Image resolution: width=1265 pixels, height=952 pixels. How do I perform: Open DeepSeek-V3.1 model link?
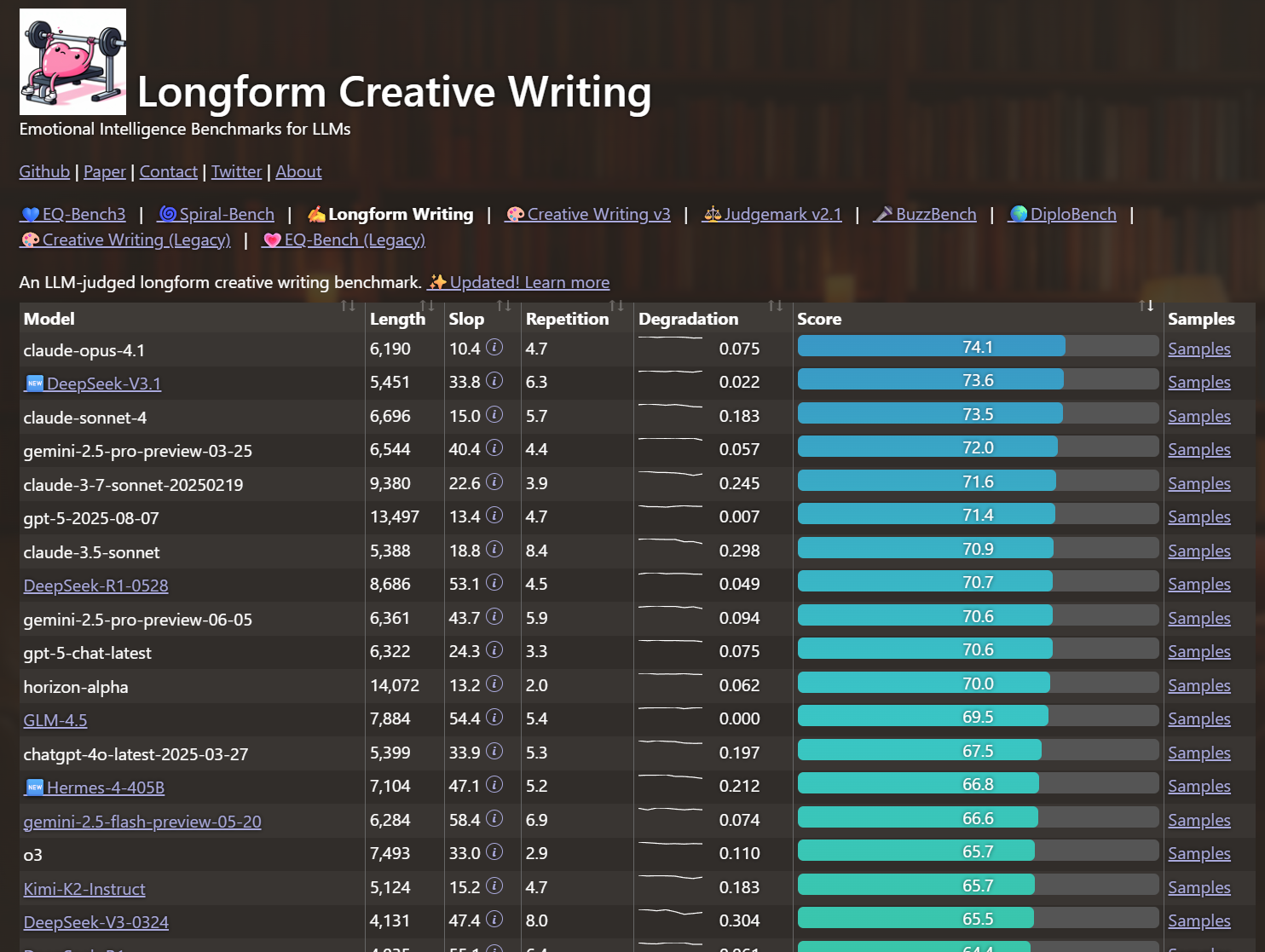click(93, 384)
